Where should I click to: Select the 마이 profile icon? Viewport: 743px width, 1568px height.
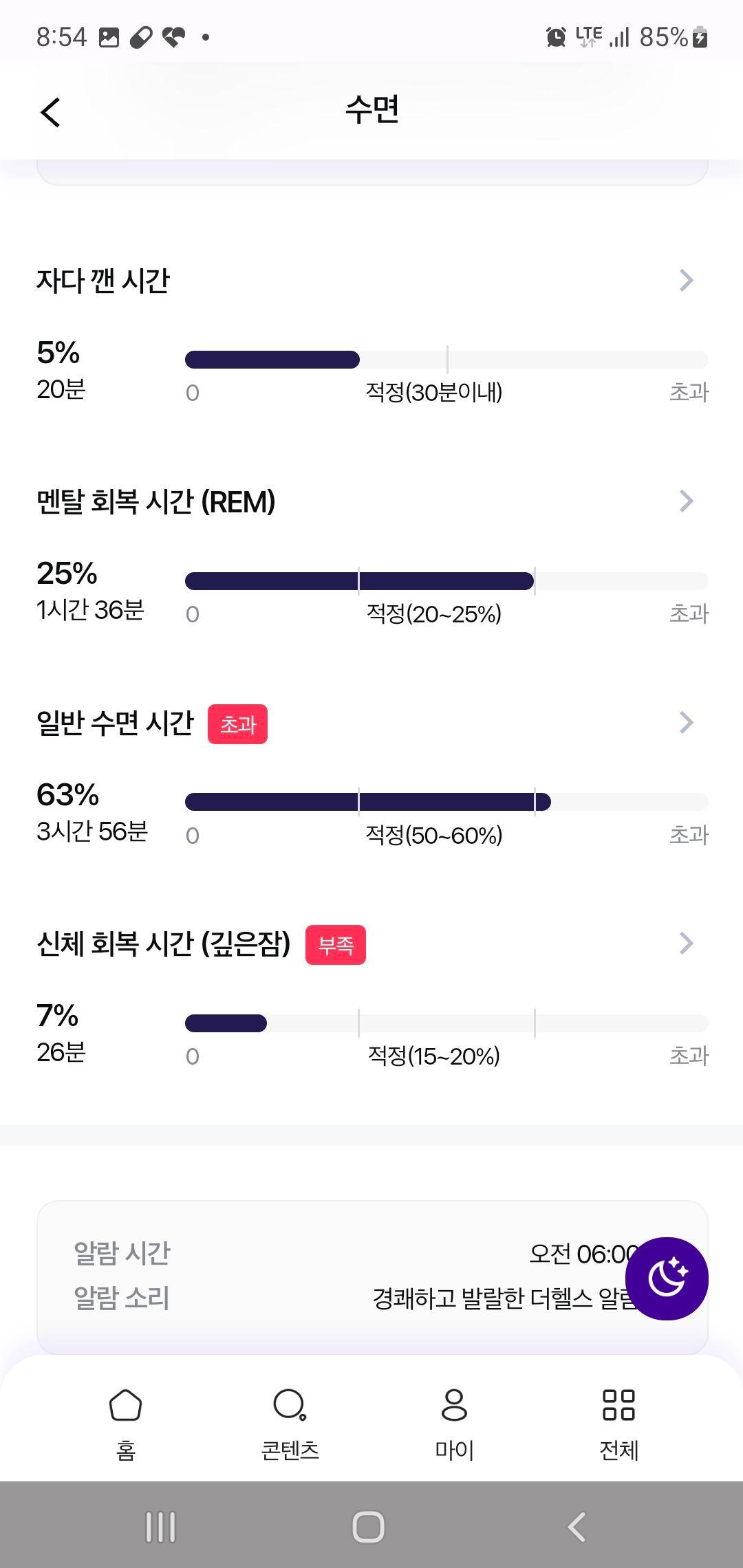pyautogui.click(x=454, y=1404)
